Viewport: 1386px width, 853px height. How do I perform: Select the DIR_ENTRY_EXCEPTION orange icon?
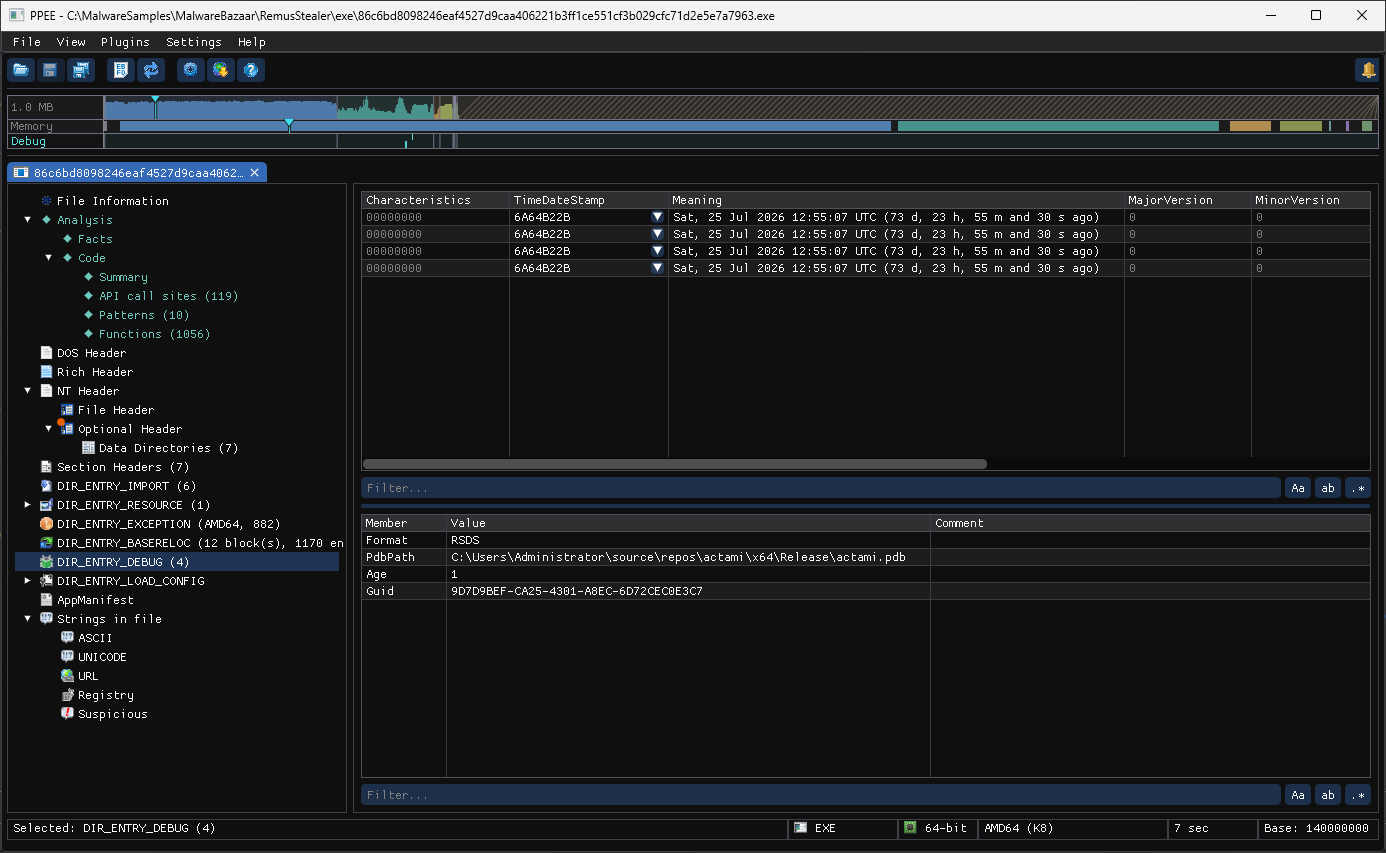click(x=46, y=524)
